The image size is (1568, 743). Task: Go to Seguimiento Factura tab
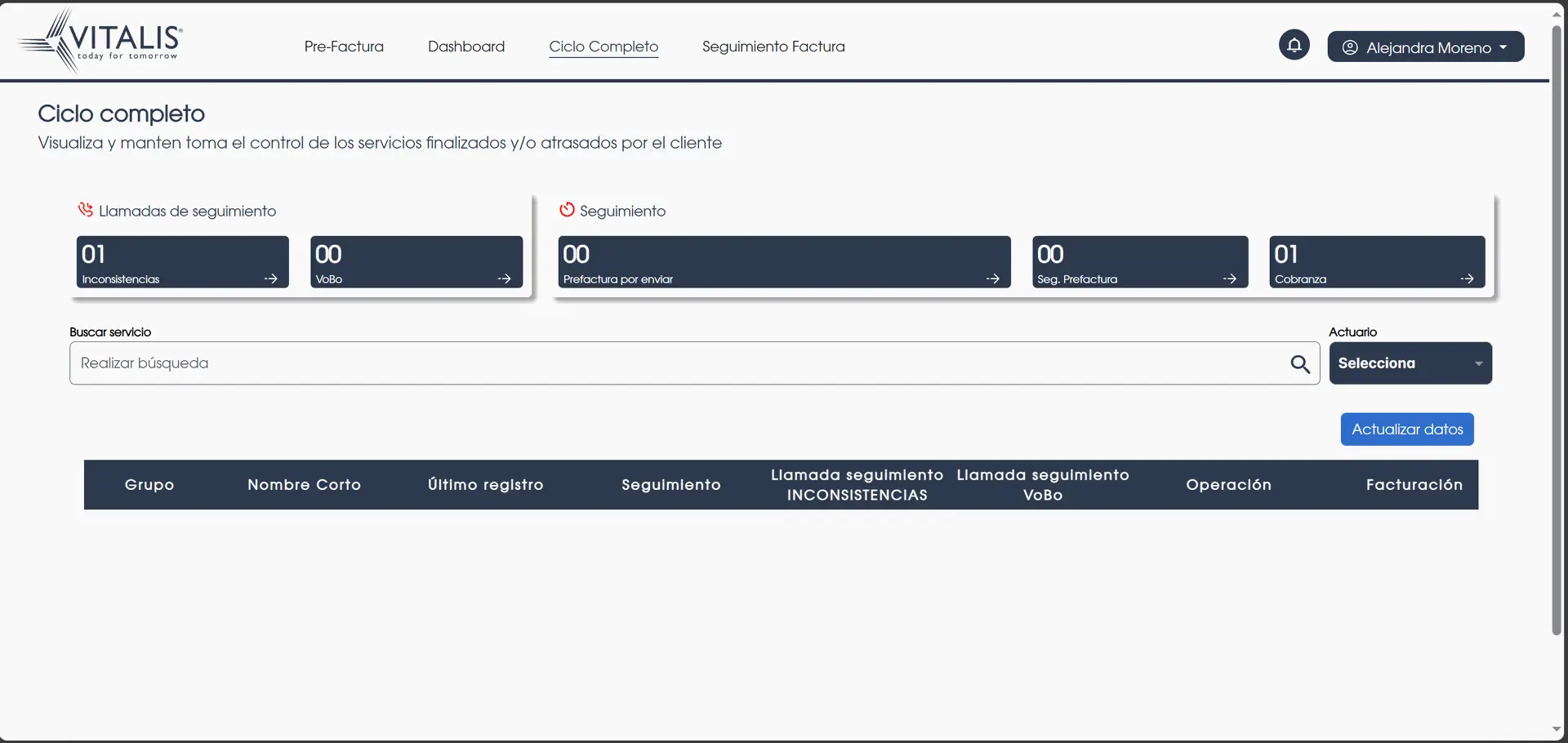[773, 47]
